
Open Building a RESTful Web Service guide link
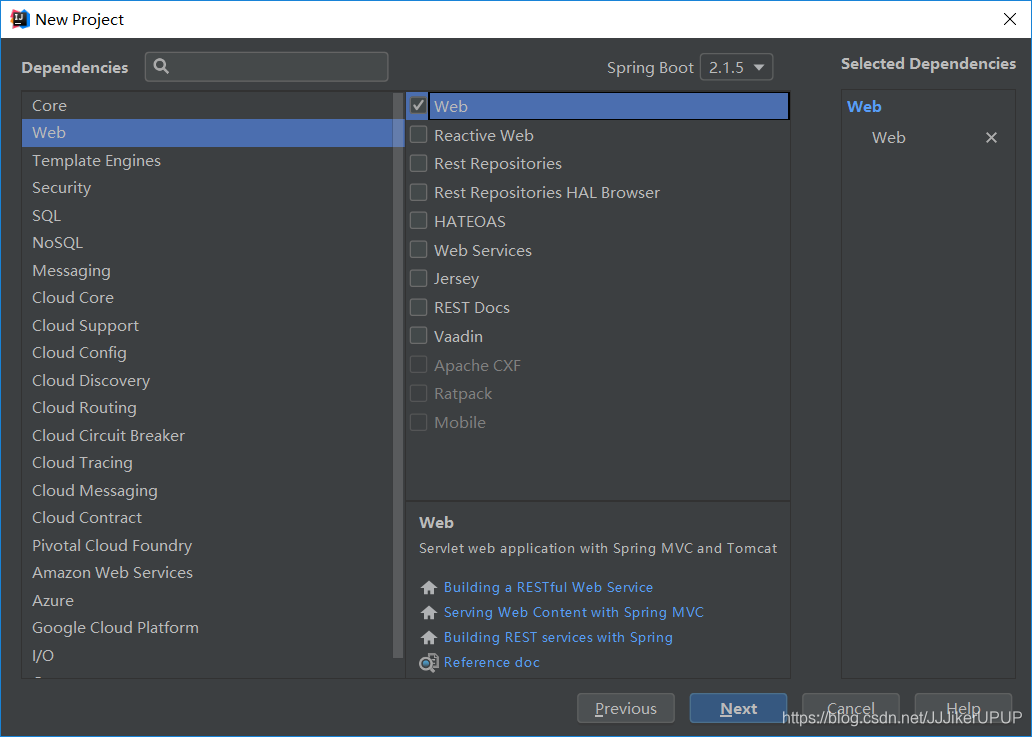point(548,587)
